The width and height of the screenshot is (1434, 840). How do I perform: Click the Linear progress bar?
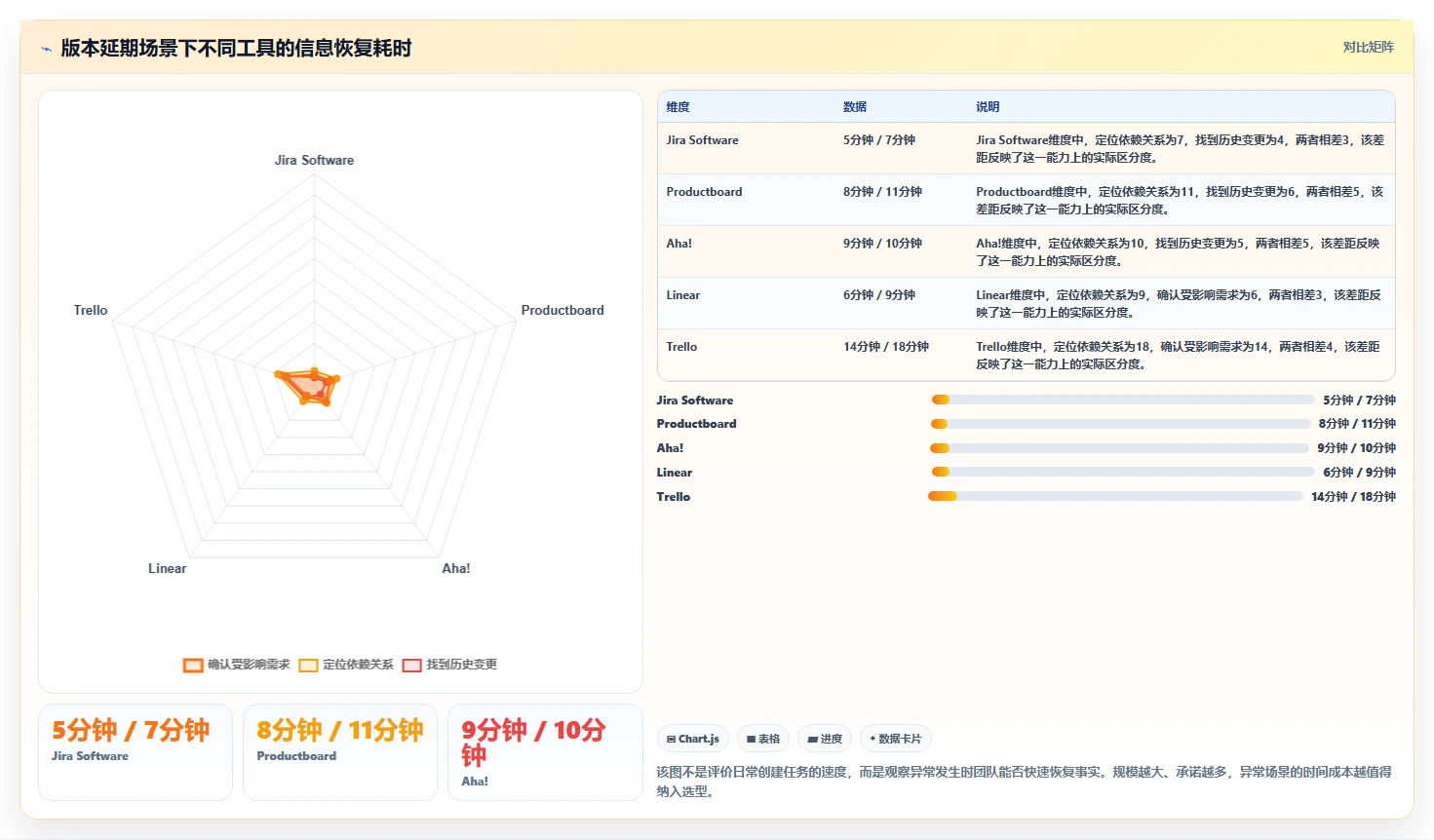click(1123, 472)
